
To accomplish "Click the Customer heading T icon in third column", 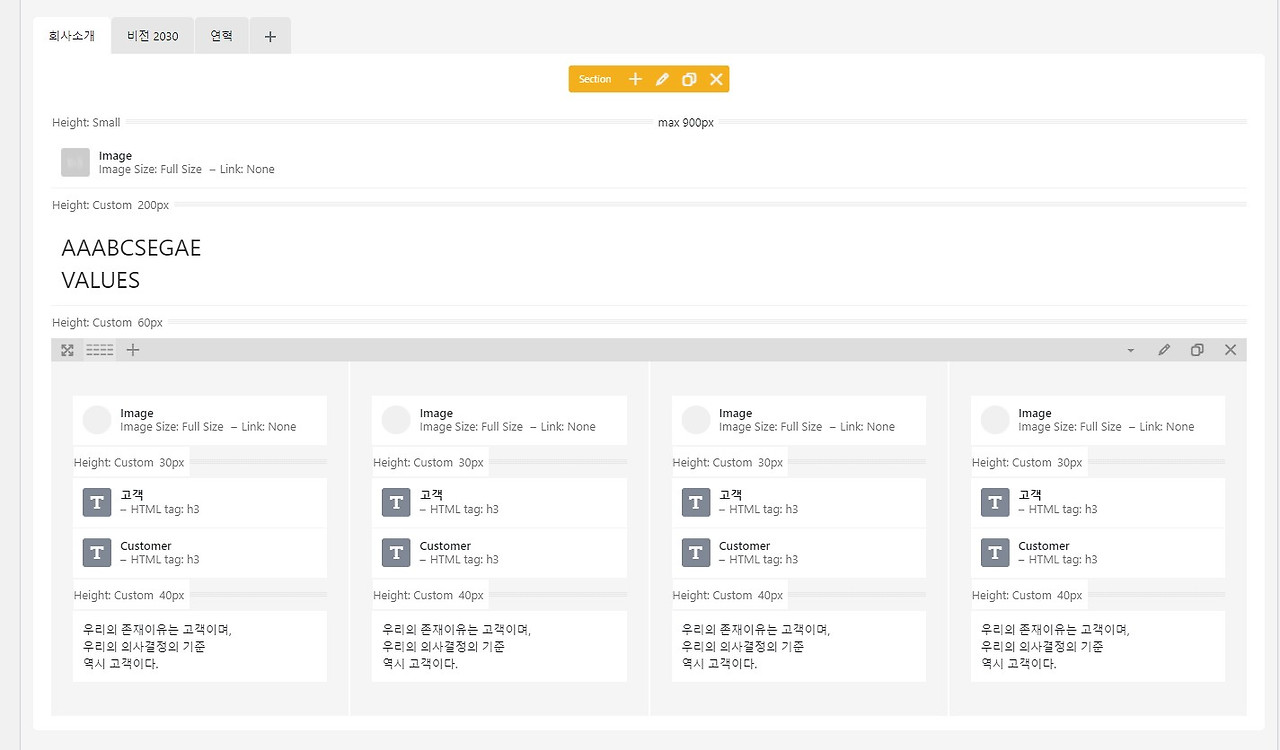I will tap(696, 553).
